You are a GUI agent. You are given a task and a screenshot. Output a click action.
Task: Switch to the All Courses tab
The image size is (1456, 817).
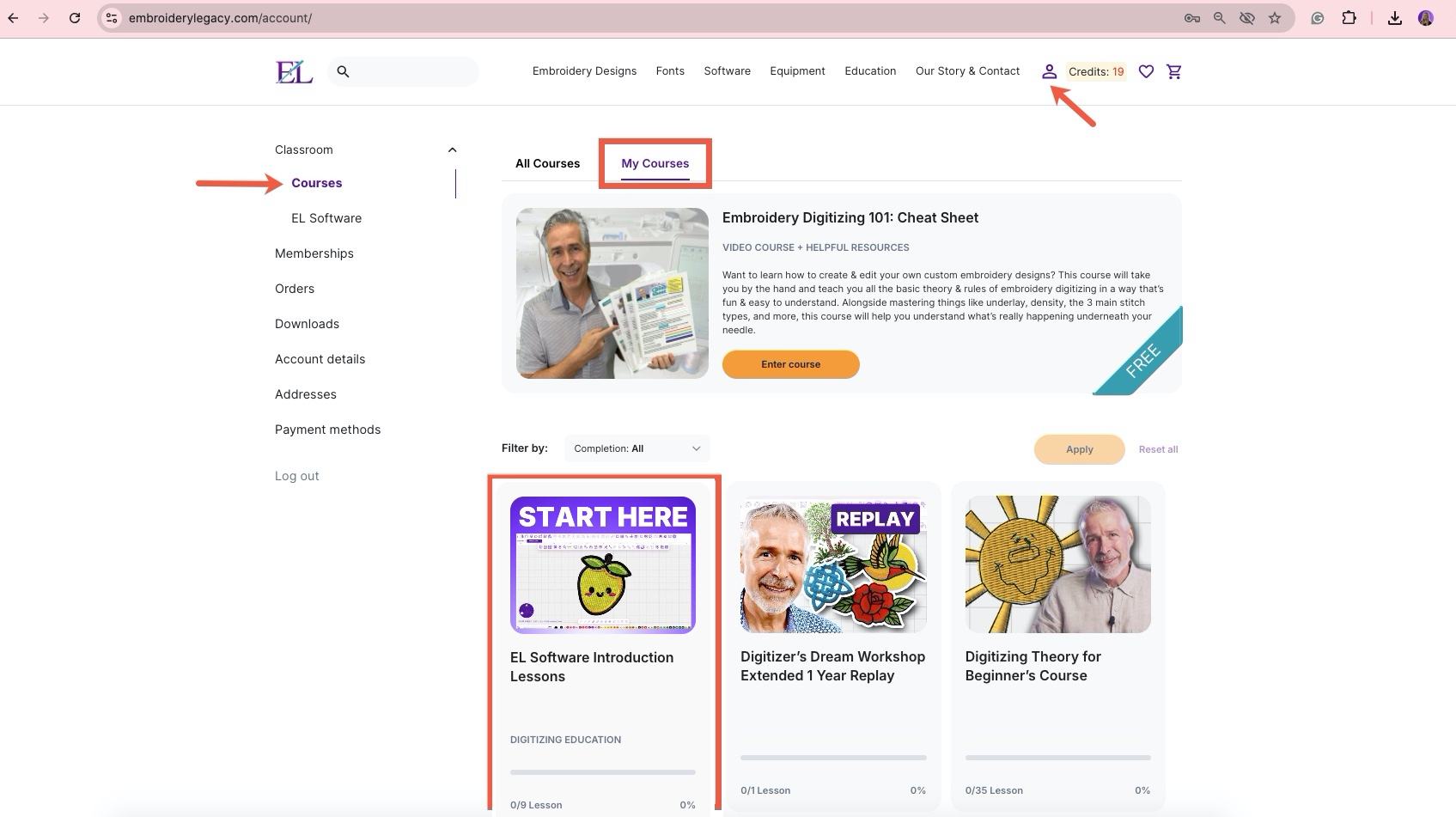pos(547,163)
